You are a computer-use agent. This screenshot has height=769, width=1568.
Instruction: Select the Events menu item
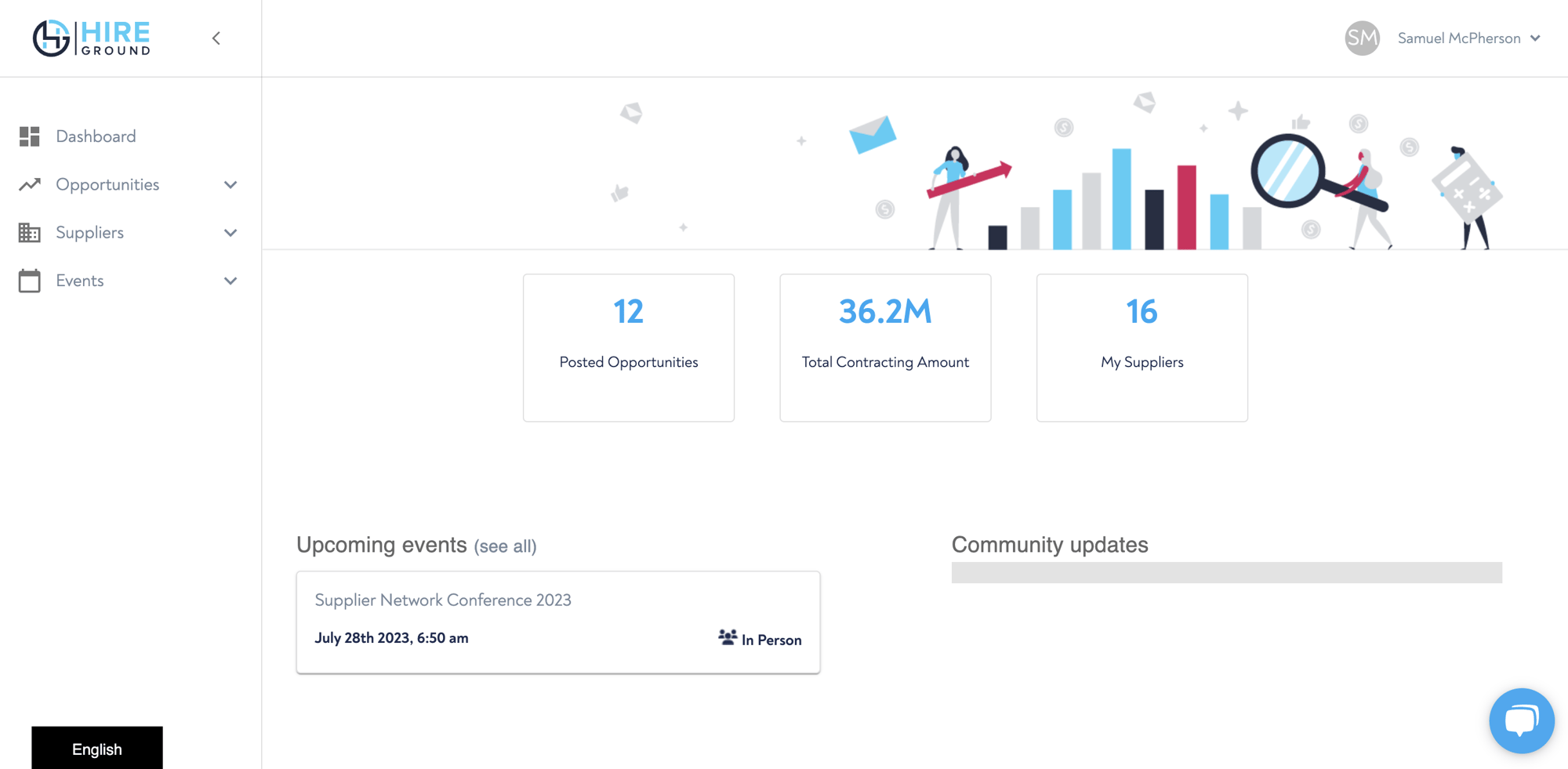pyautogui.click(x=80, y=281)
